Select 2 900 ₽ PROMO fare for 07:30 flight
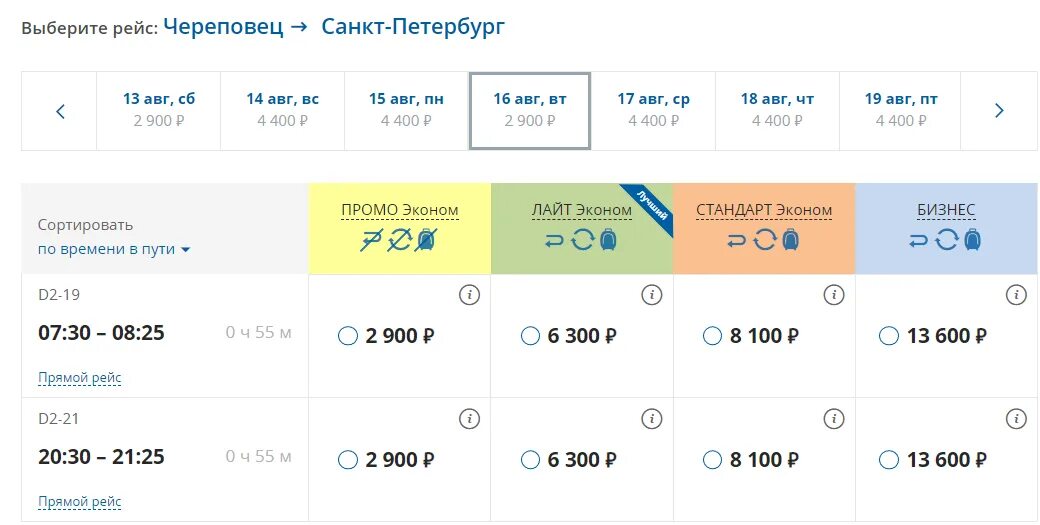Viewport: 1040px width, 525px height. [x=348, y=336]
